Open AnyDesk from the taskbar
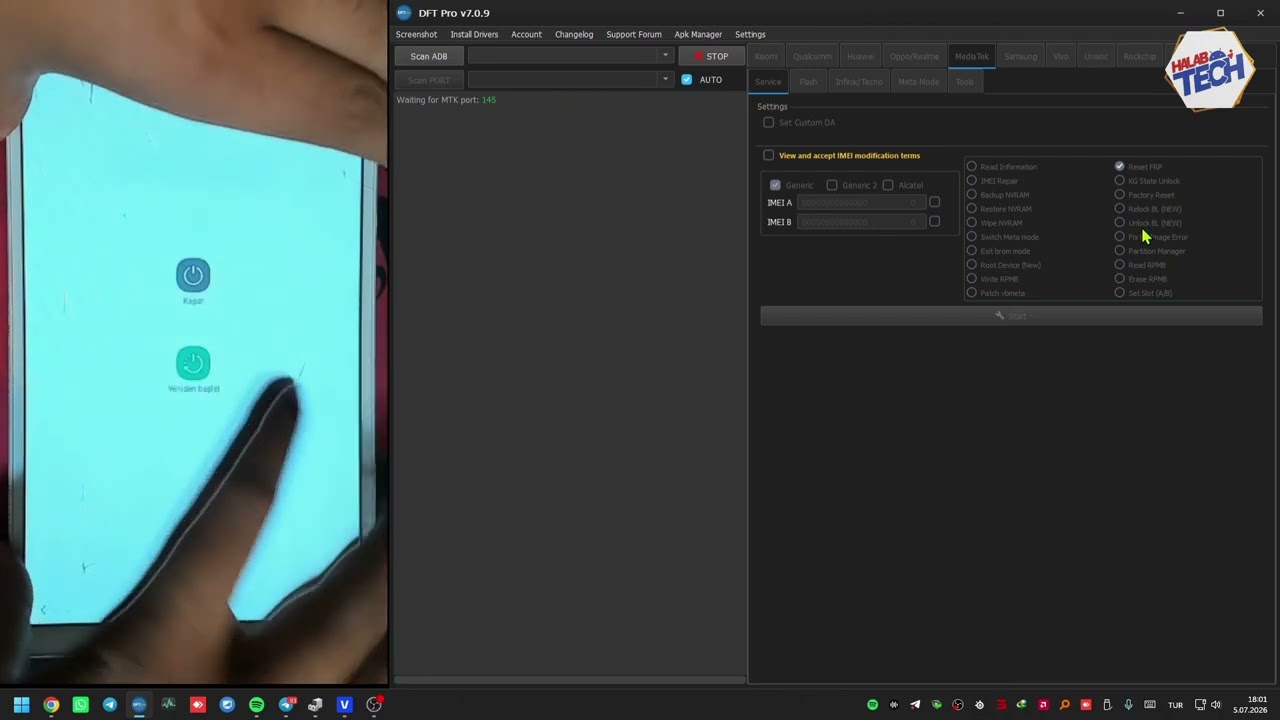1280x720 pixels. (197, 705)
